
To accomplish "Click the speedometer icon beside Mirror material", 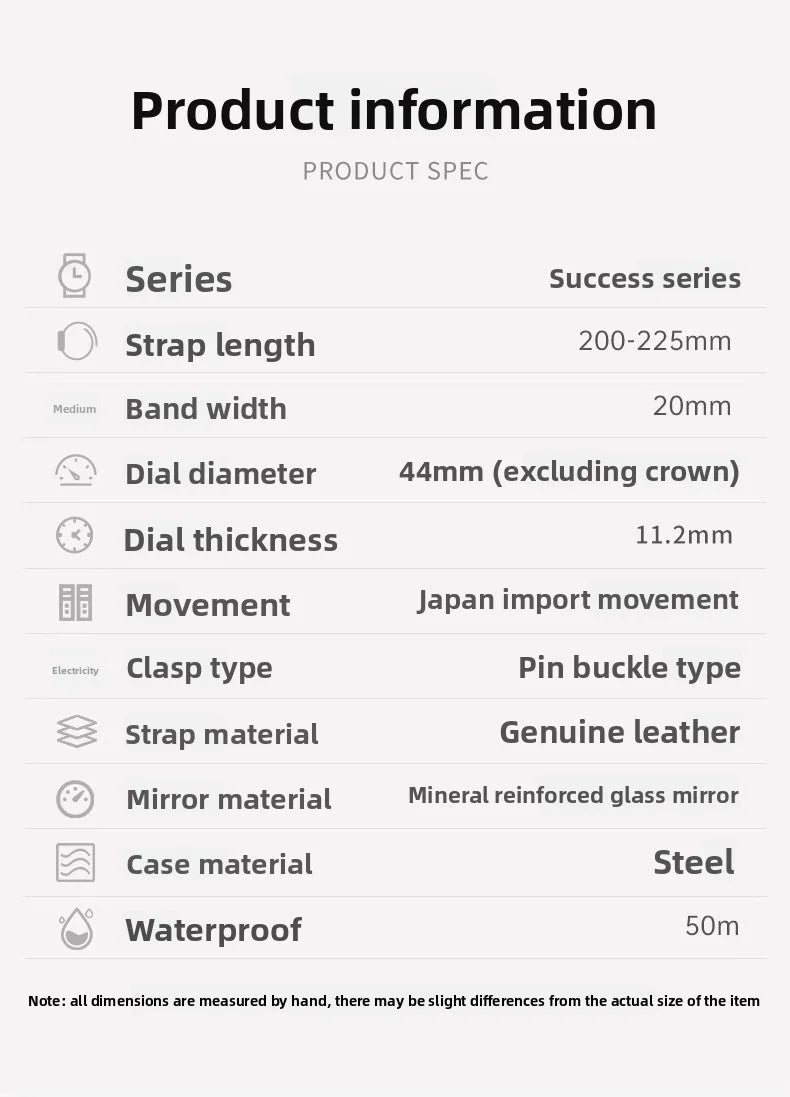I will tap(75, 799).
